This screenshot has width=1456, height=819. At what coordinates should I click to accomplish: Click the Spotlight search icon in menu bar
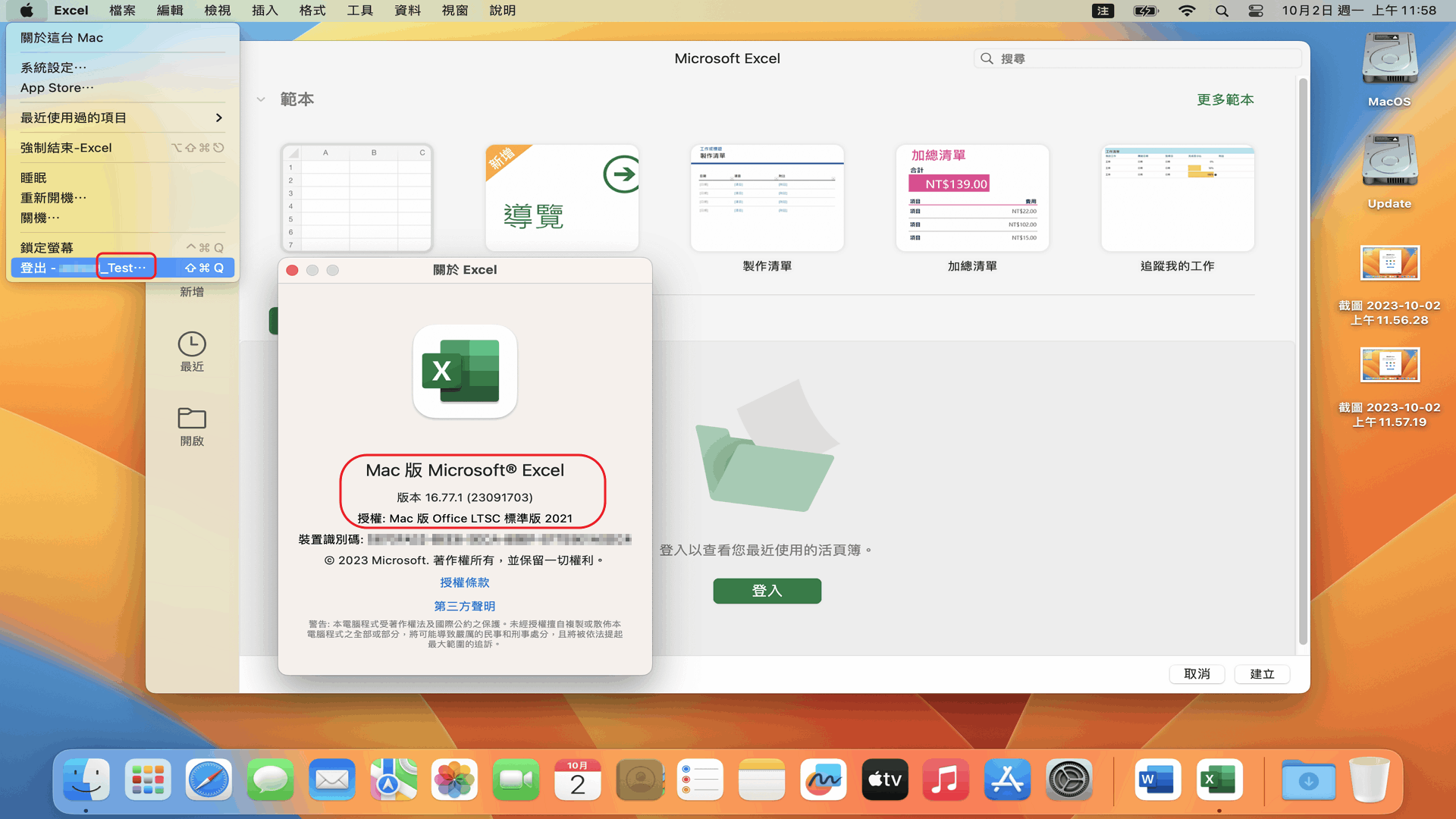coord(1222,11)
